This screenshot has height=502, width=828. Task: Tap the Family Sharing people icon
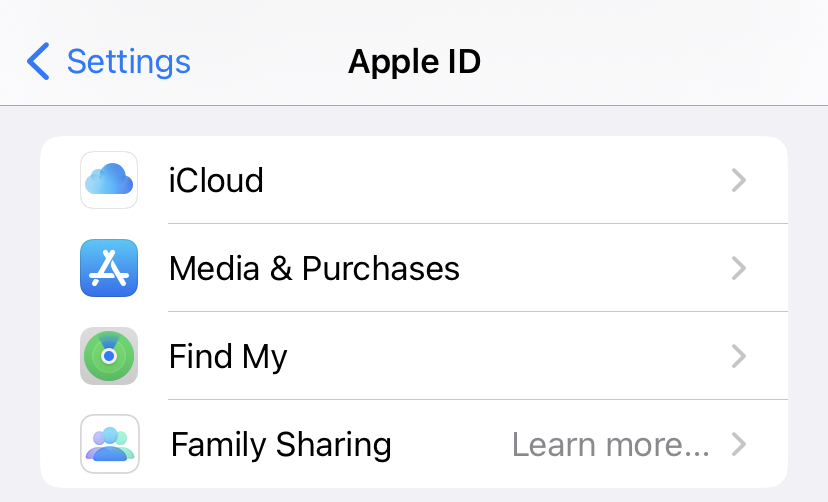coord(109,444)
